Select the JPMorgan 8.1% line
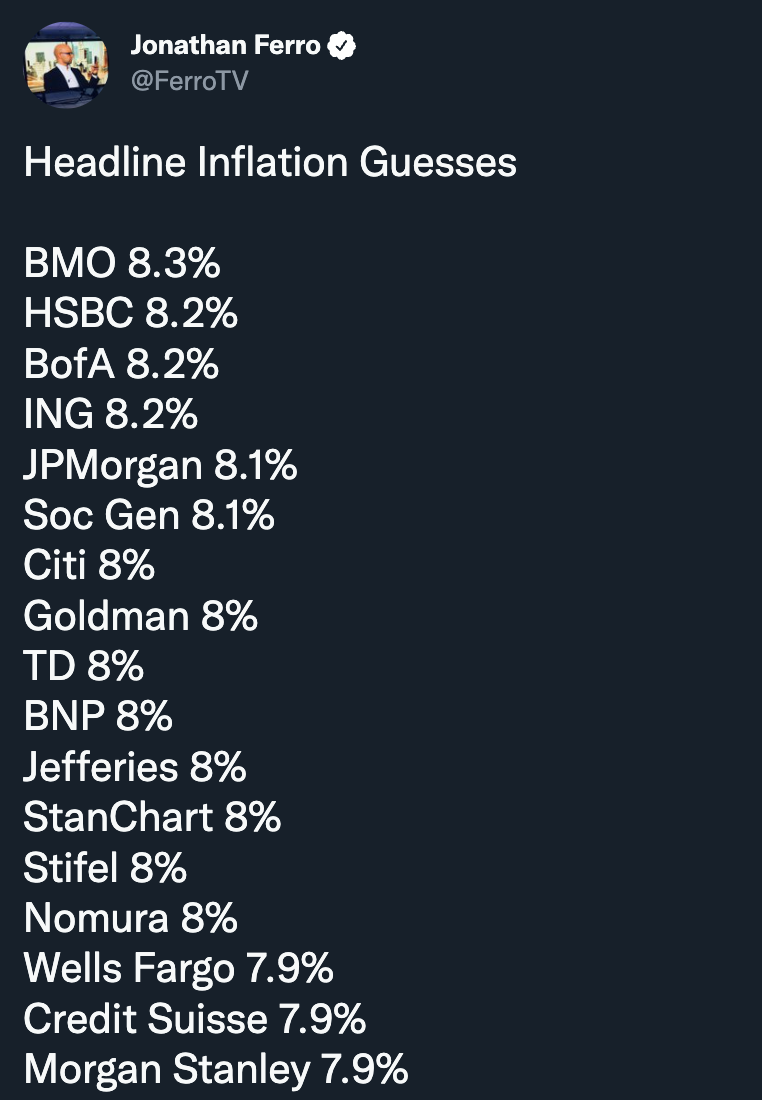The height and width of the screenshot is (1100, 762). tap(160, 465)
